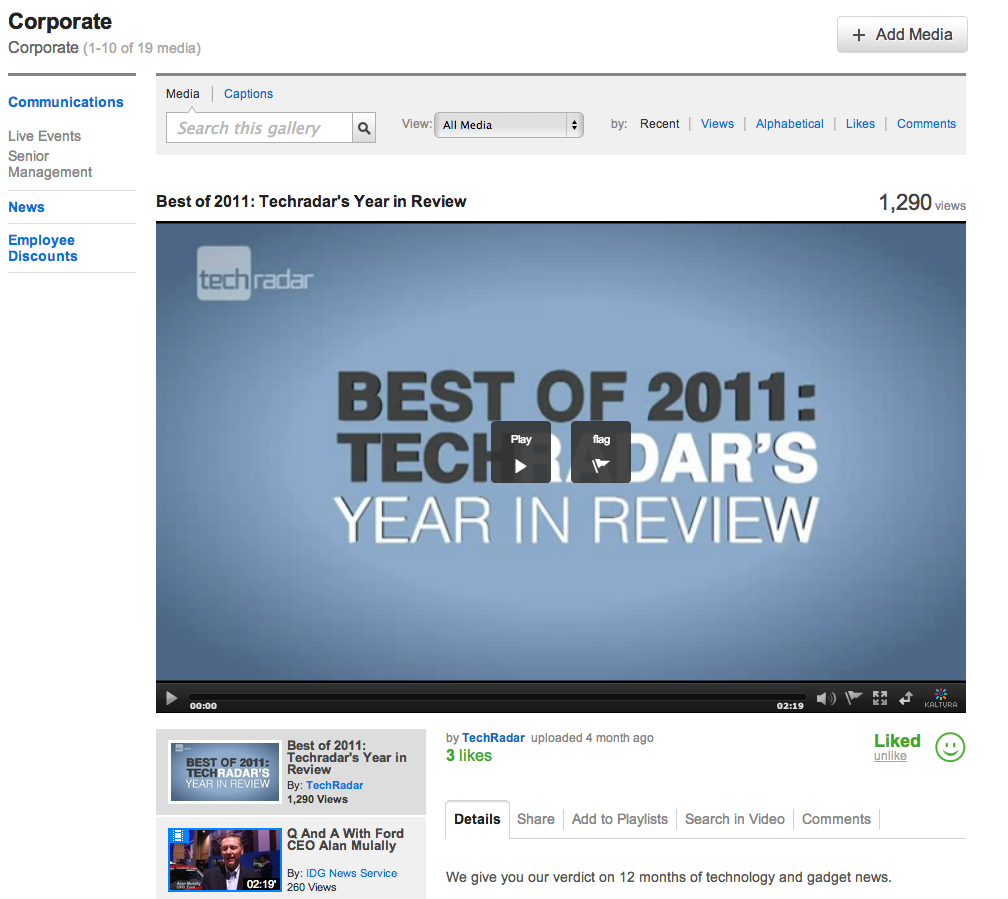Screen dimensions: 1008x899
Task: Click the 1,290 views count above the player
Action: click(x=922, y=203)
